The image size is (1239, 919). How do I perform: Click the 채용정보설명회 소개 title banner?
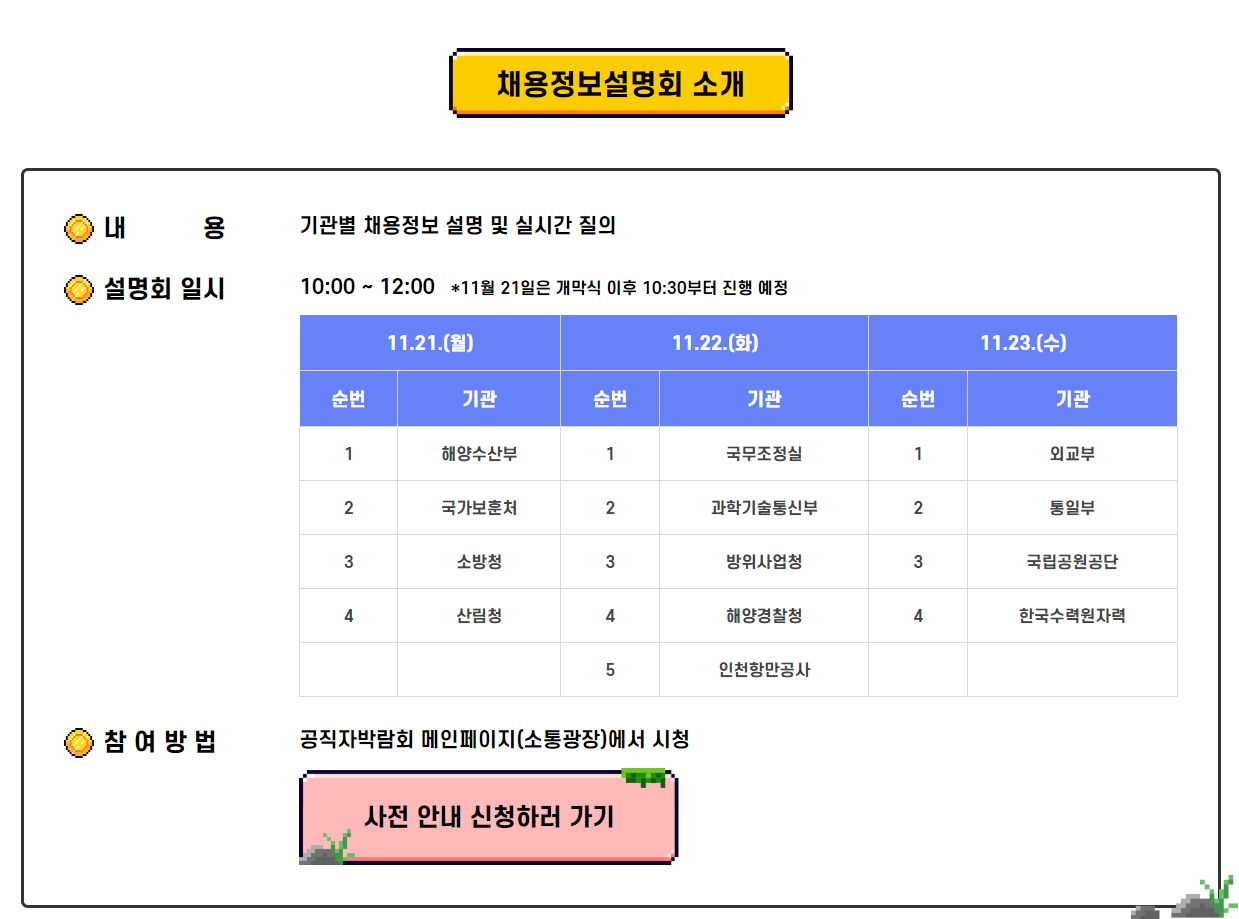(x=620, y=83)
